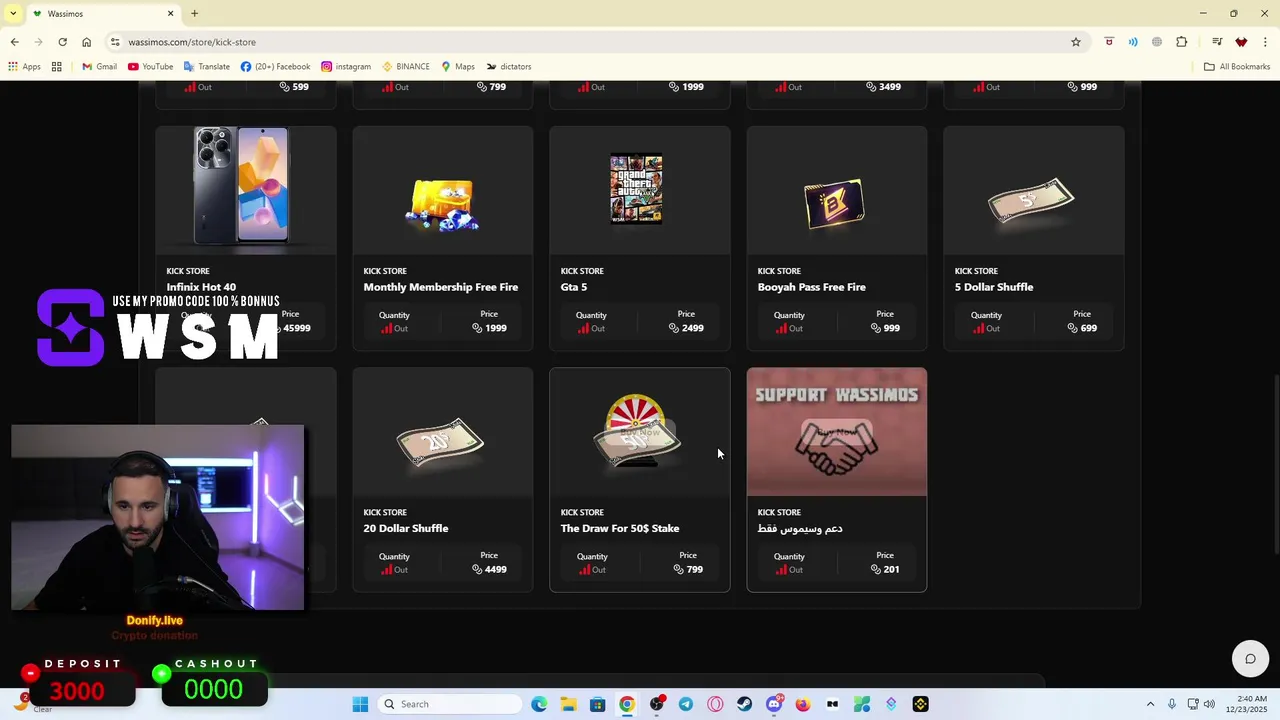Image resolution: width=1280 pixels, height=720 pixels.
Task: Open the Translate bookmark
Action: pyautogui.click(x=206, y=67)
